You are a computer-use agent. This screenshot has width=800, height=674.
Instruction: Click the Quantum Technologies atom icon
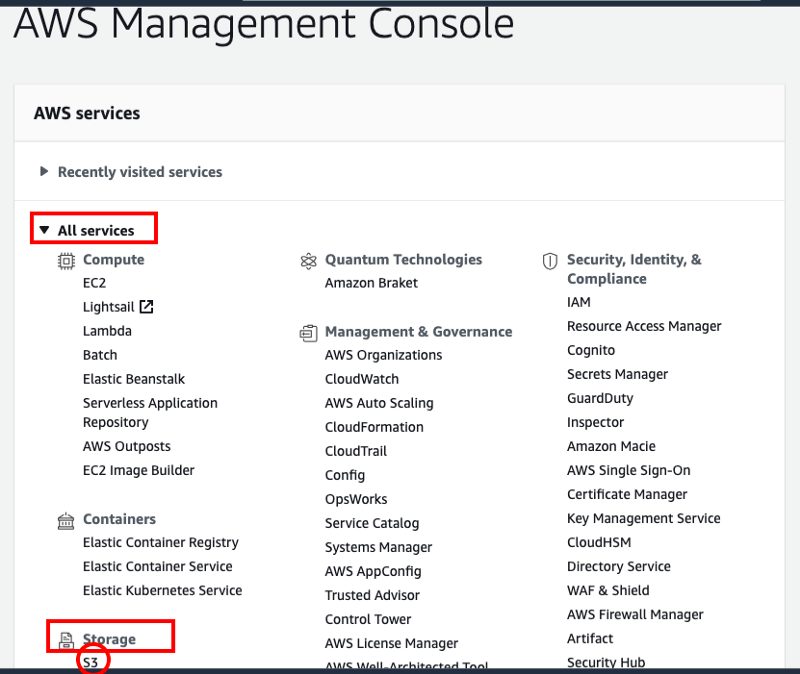point(309,261)
